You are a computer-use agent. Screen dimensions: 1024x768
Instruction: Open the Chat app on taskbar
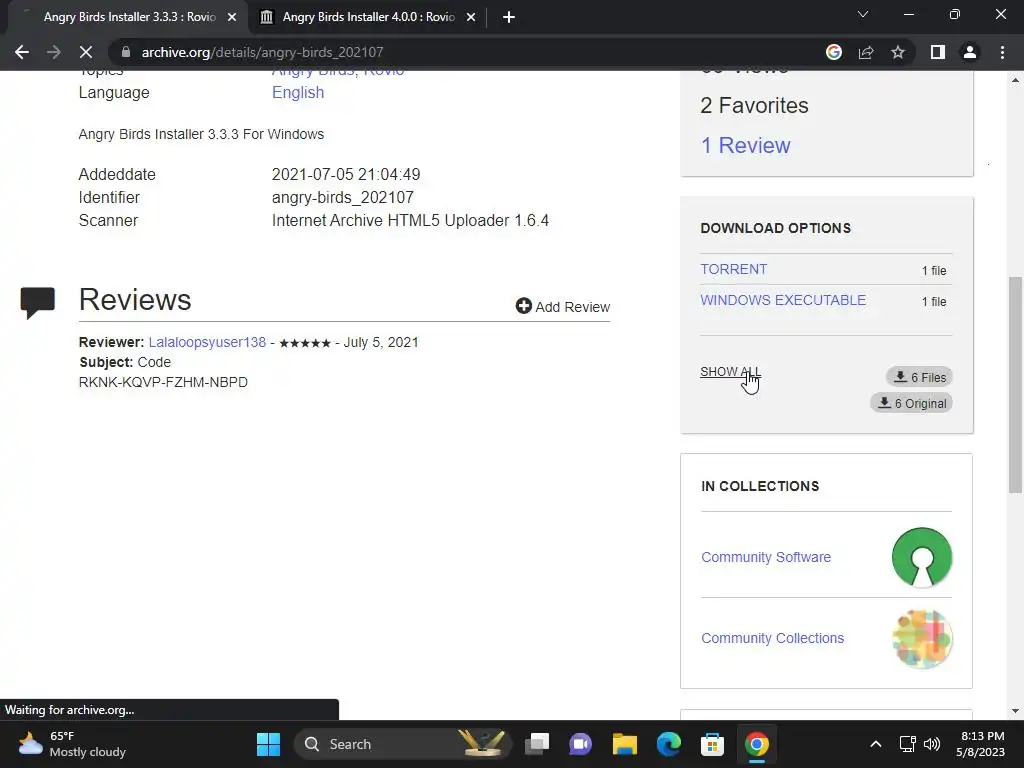pyautogui.click(x=581, y=744)
